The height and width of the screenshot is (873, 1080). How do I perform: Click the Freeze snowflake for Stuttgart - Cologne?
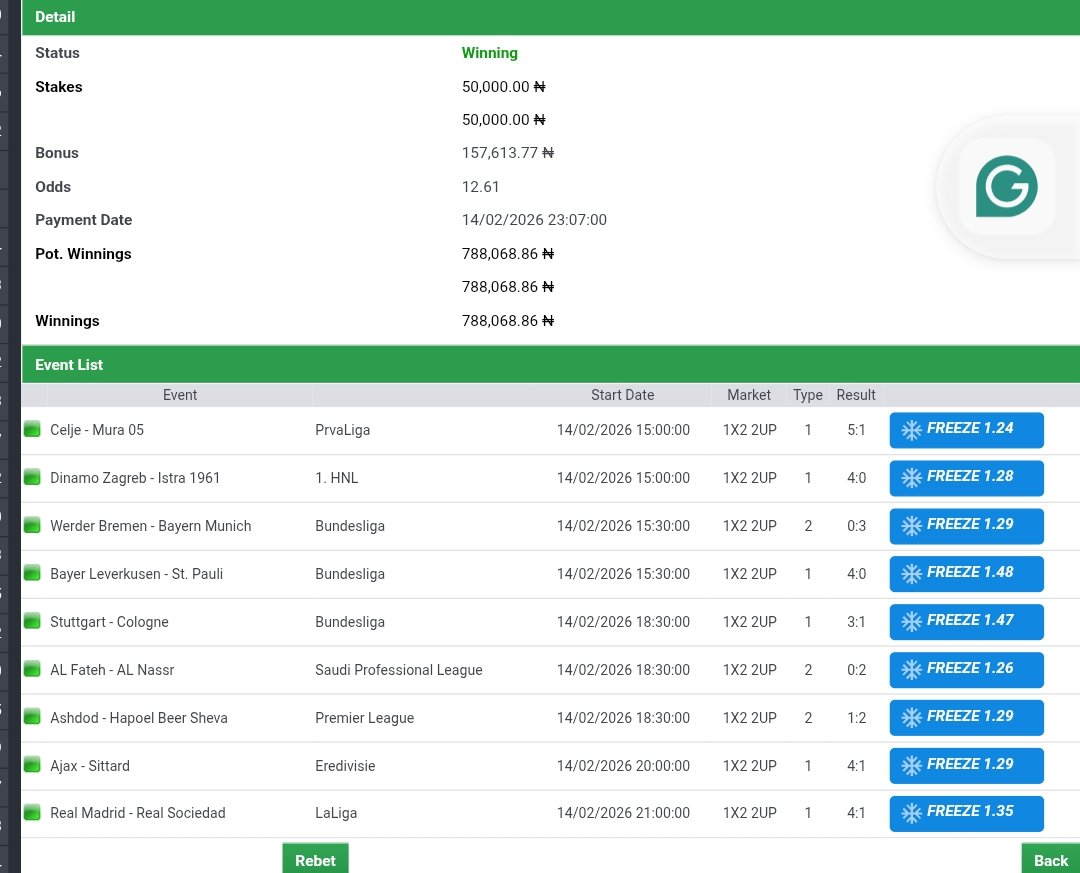(911, 621)
